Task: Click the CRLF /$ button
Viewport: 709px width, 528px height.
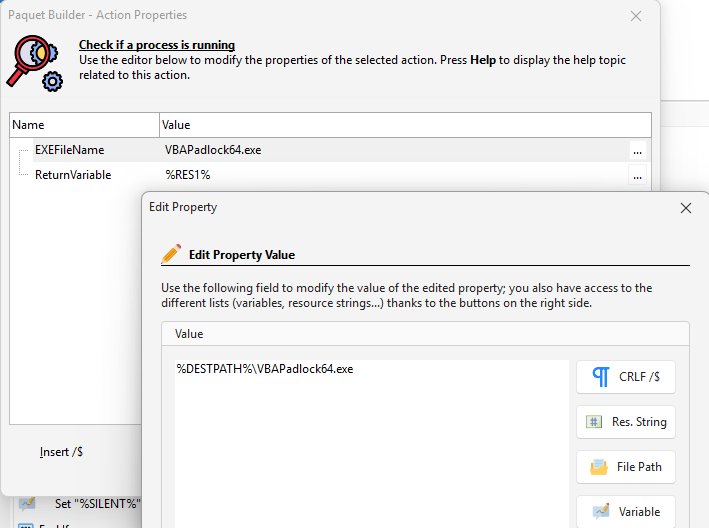Action: click(626, 377)
